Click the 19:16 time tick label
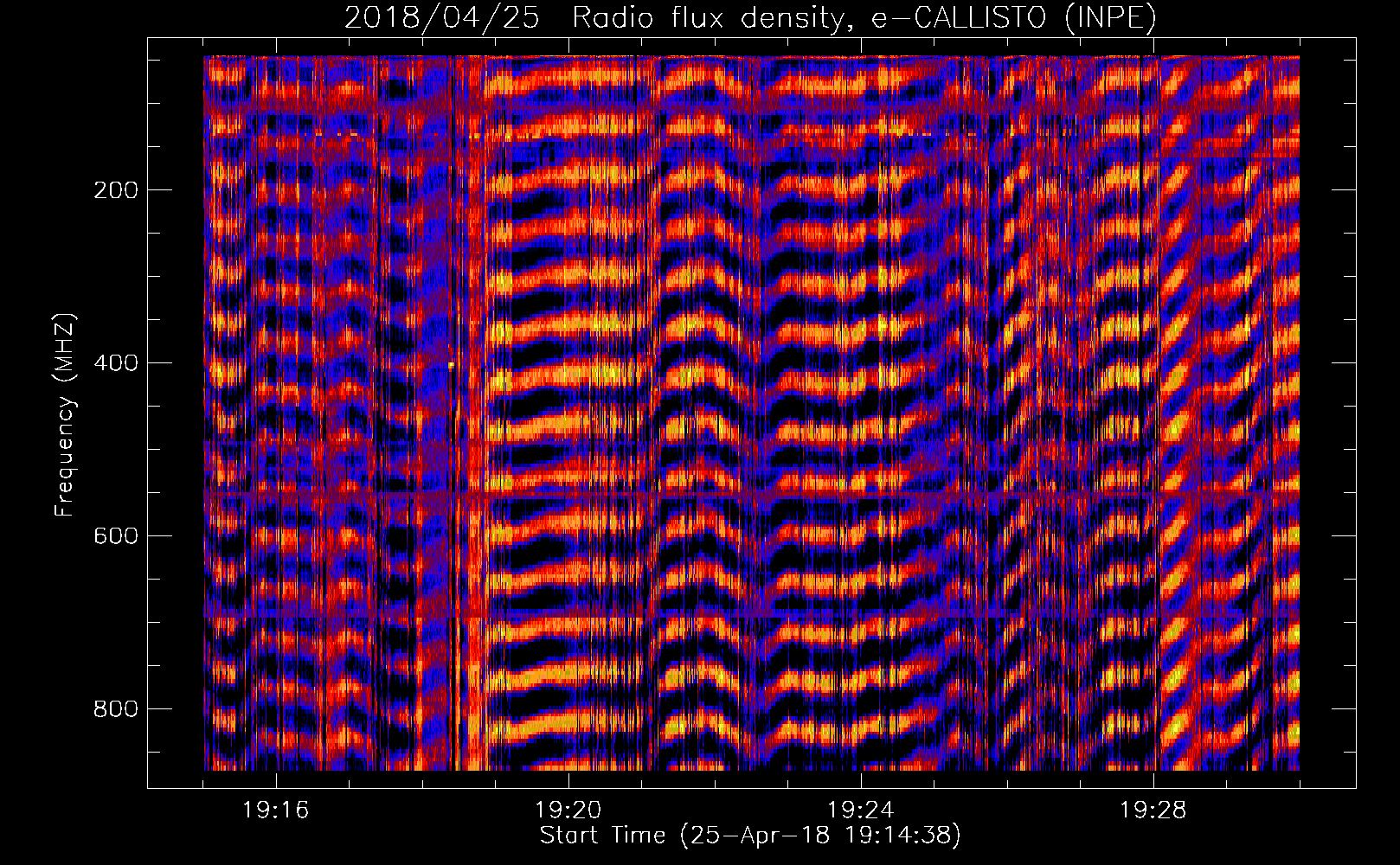 pos(275,811)
